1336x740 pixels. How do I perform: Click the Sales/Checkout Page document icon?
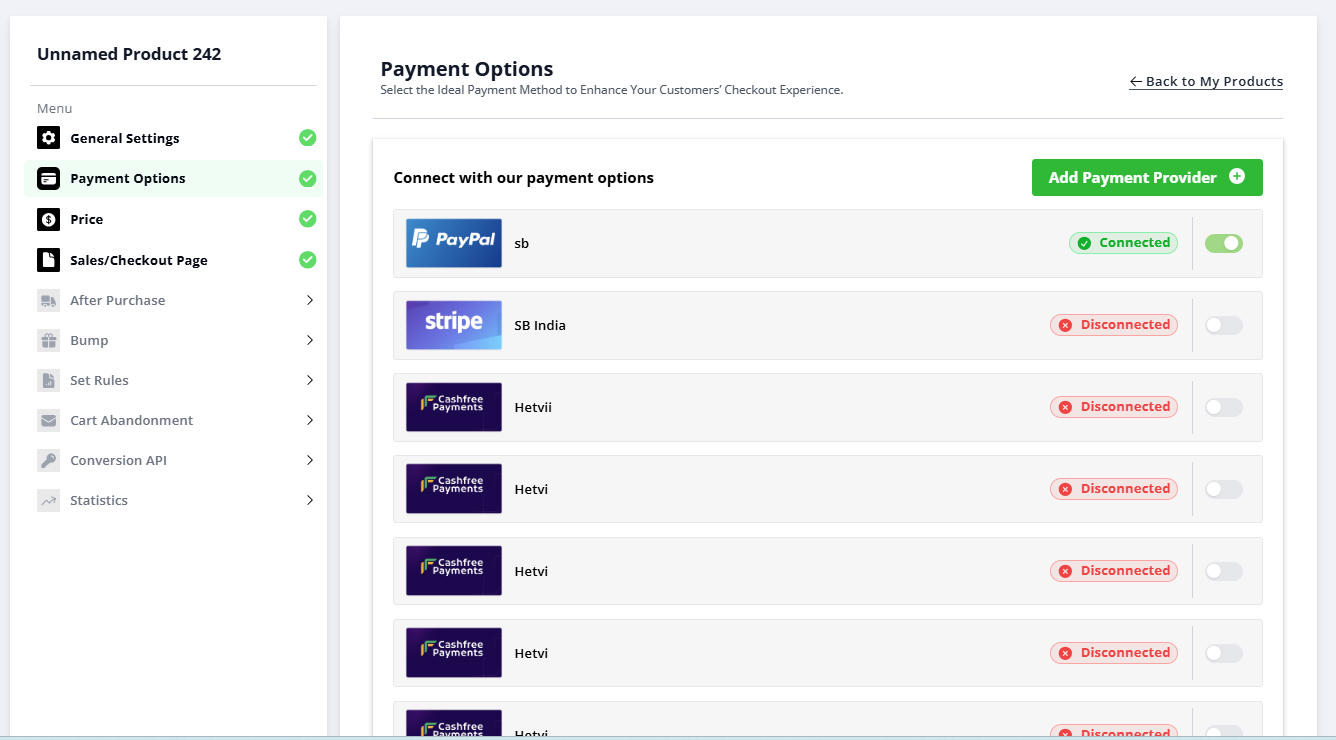[49, 260]
